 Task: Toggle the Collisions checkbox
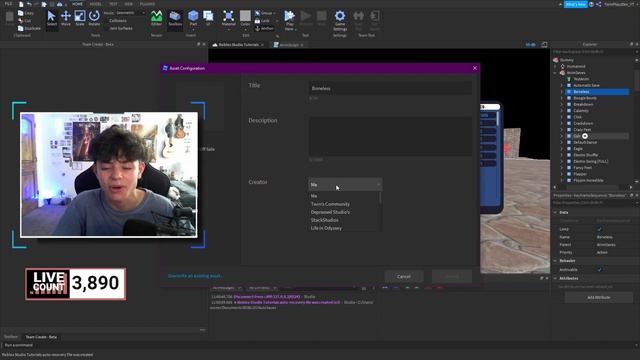106,20
